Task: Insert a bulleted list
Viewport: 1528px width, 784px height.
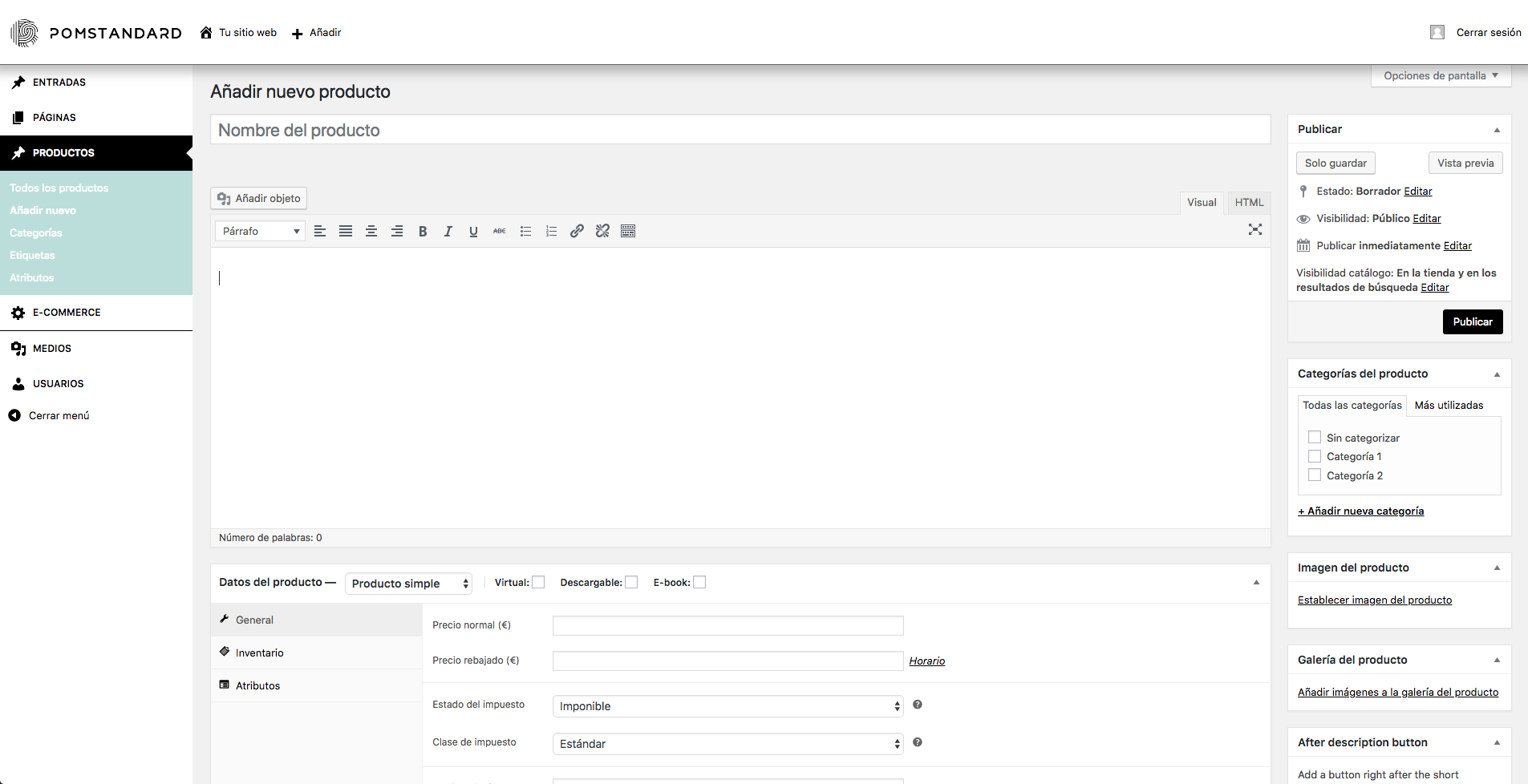Action: [525, 232]
